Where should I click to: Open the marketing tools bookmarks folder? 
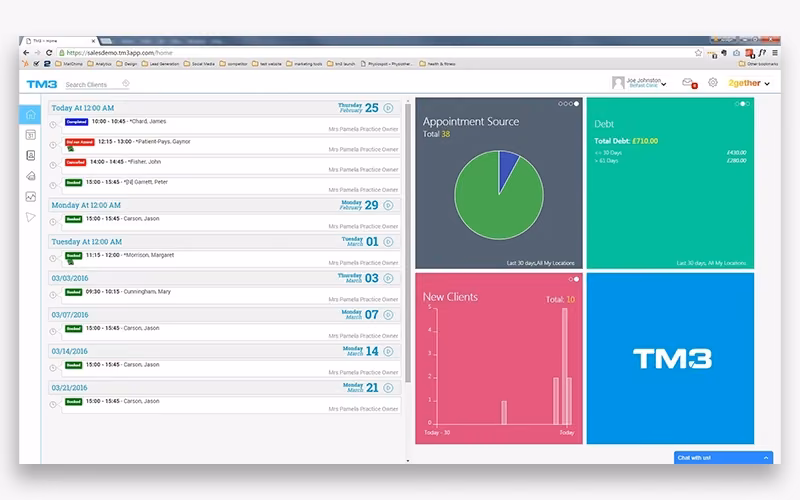click(x=304, y=64)
